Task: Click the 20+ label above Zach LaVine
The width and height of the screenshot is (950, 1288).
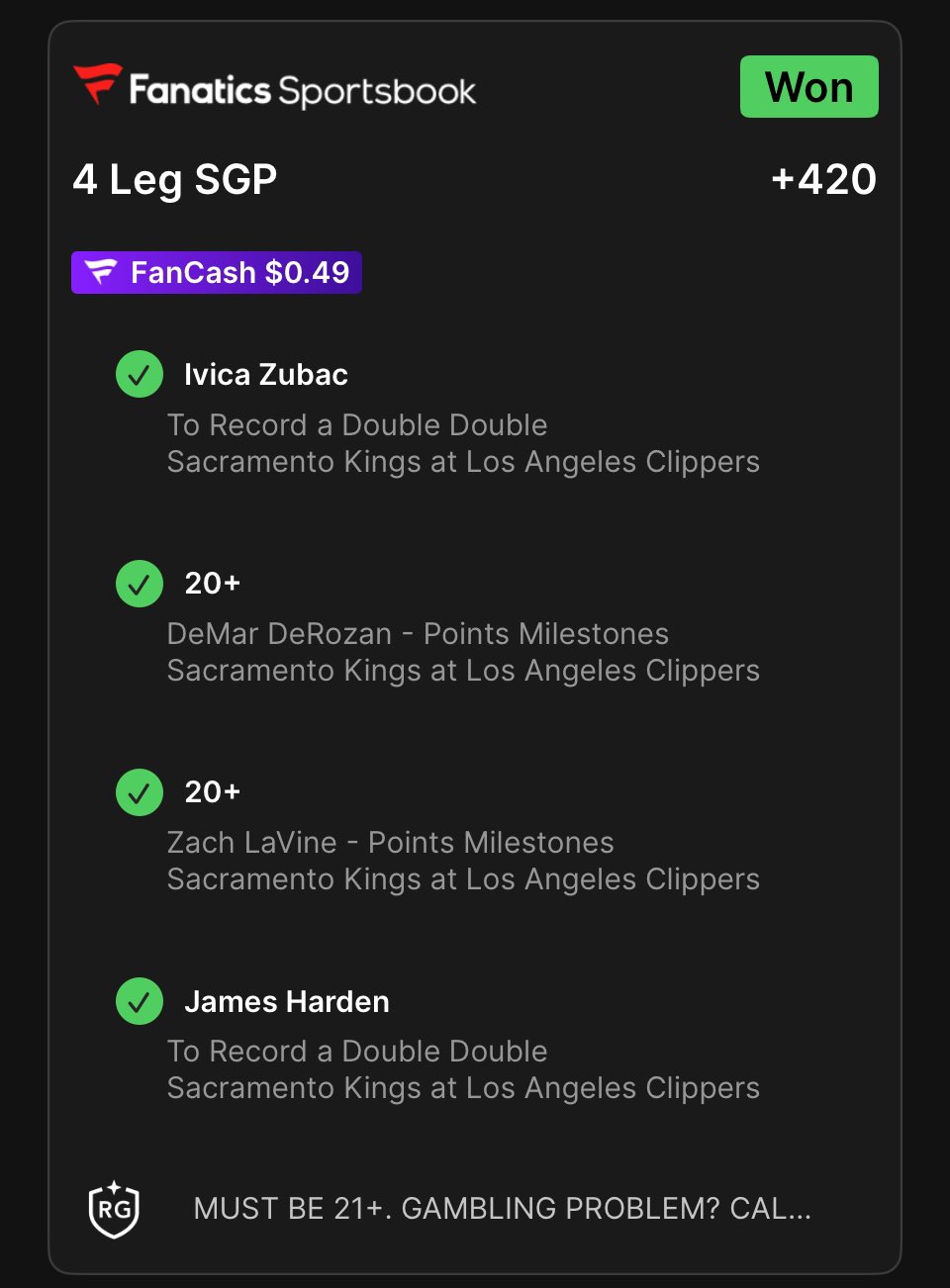Action: pyautogui.click(x=213, y=792)
